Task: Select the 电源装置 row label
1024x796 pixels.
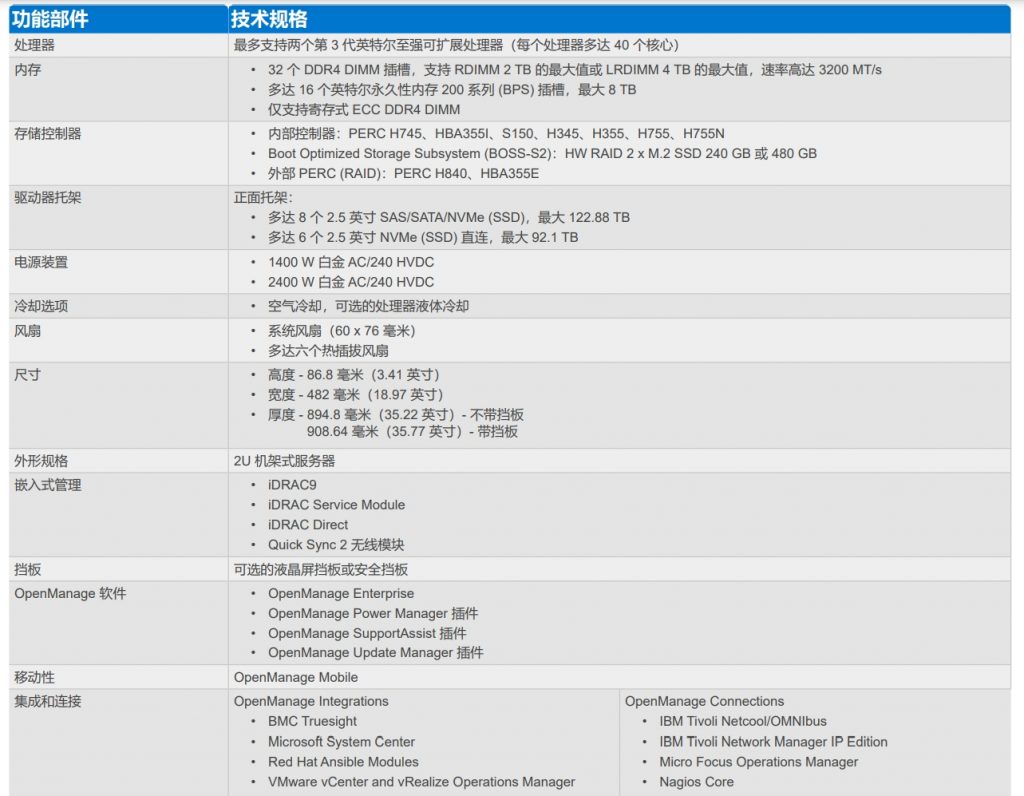Action: pyautogui.click(x=41, y=263)
